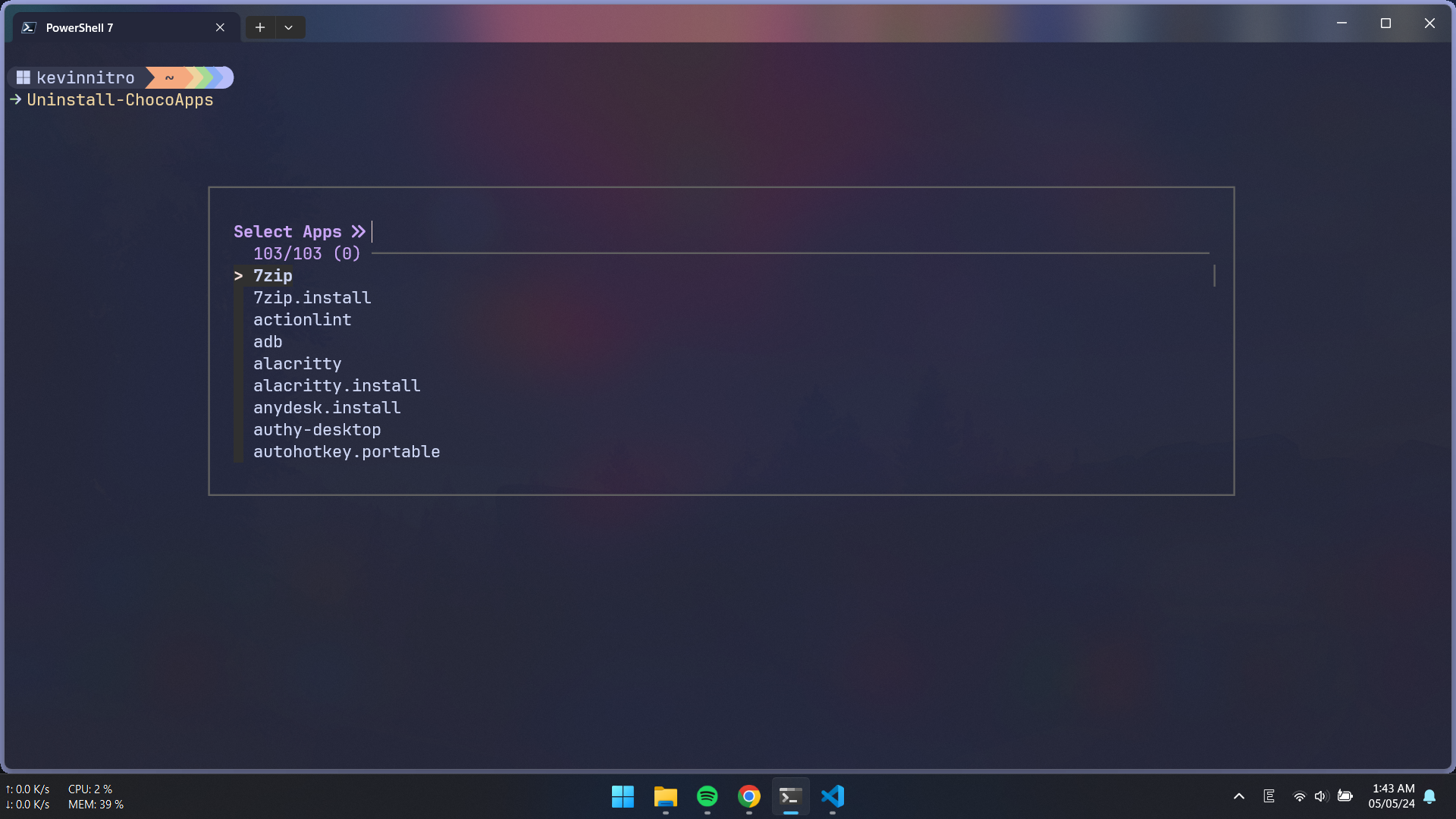This screenshot has width=1456, height=819.
Task: Close the PowerShell 7 tab
Action: (220, 27)
